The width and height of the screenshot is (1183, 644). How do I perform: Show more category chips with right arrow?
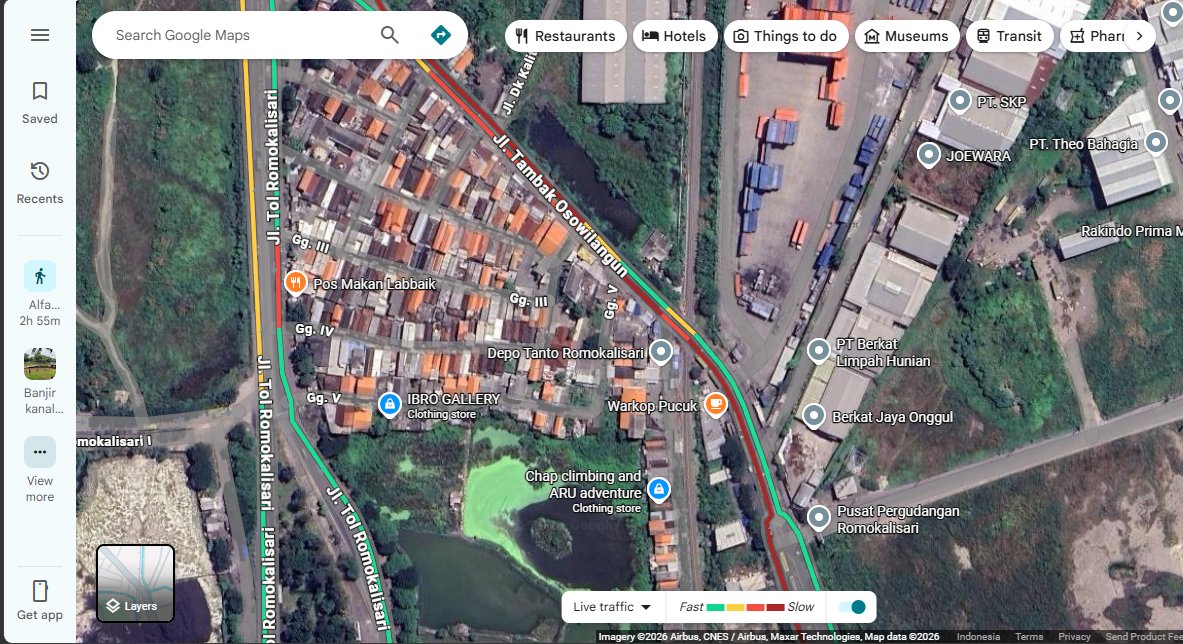tap(1139, 36)
